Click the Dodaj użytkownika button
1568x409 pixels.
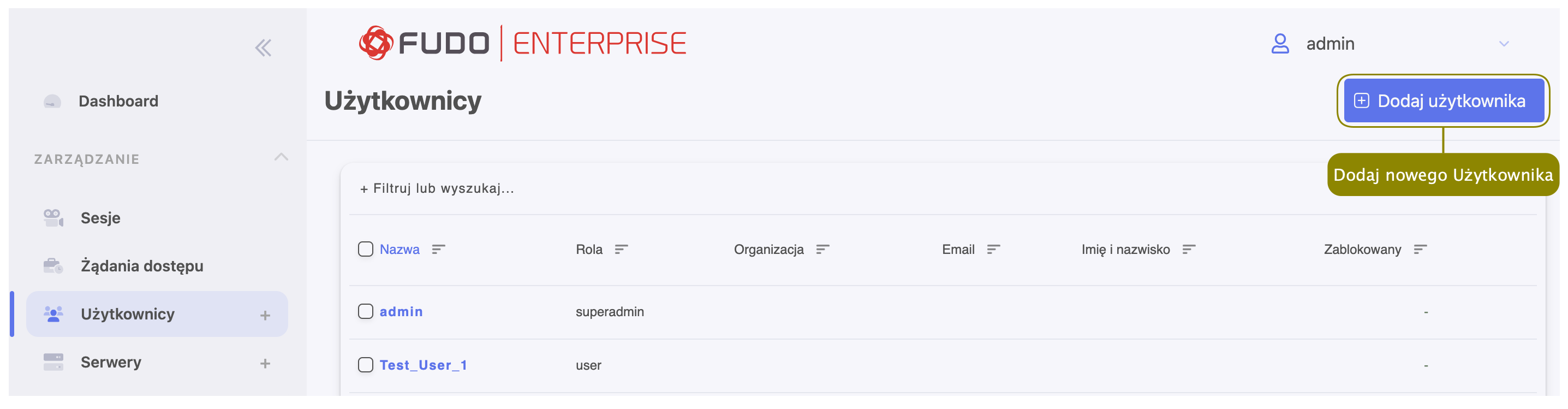click(x=1443, y=101)
